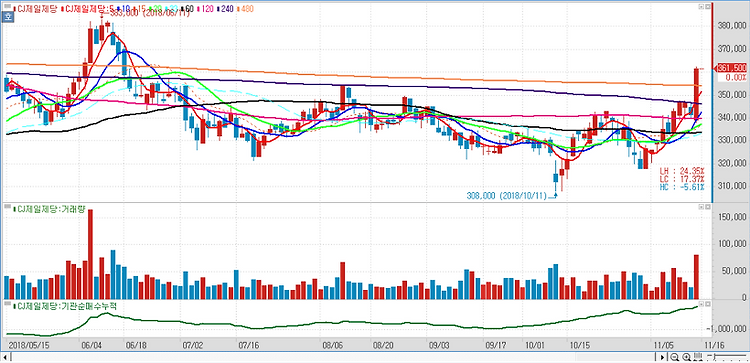Viewport: 750px width, 363px height.
Task: Click the zoom out magnifier icon
Action: pyautogui.click(x=674, y=357)
